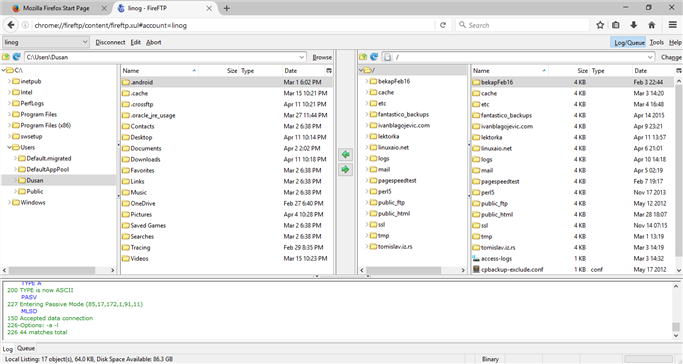This screenshot has width=683, height=364.
Task: Open the Help menu
Action: (675, 42)
